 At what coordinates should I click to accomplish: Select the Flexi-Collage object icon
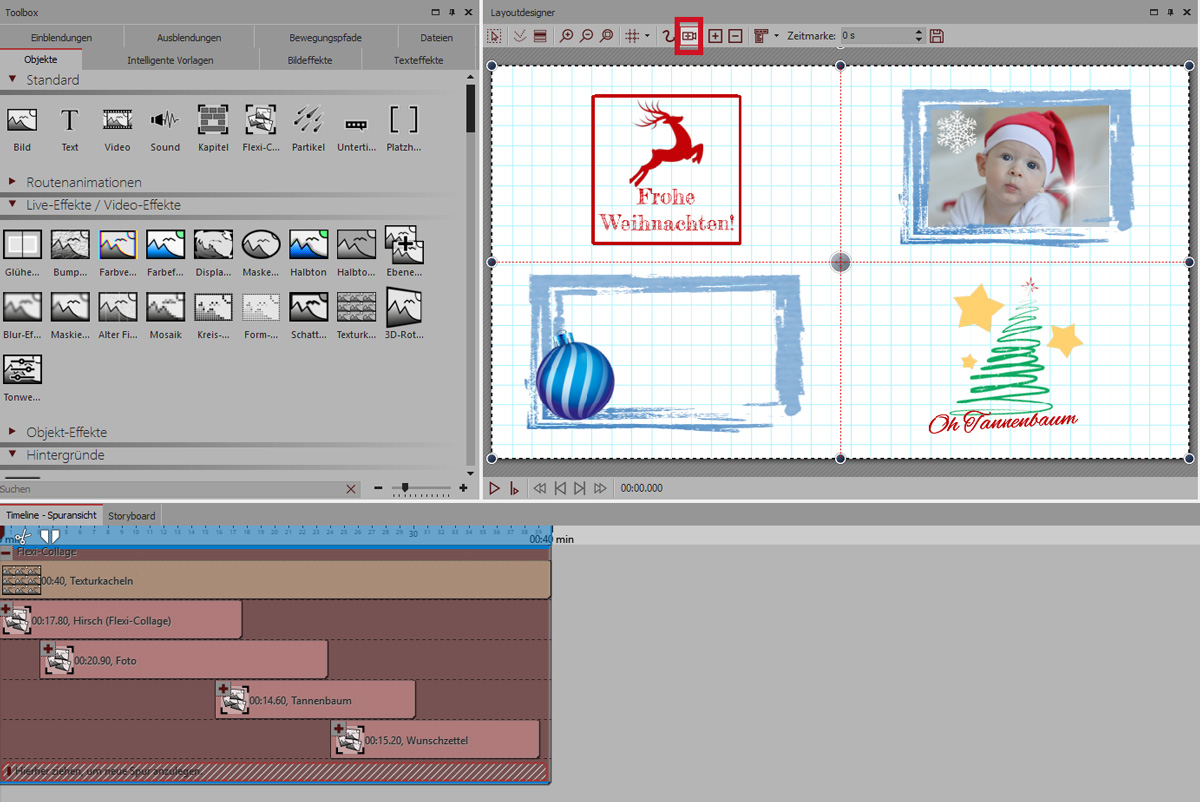[261, 121]
